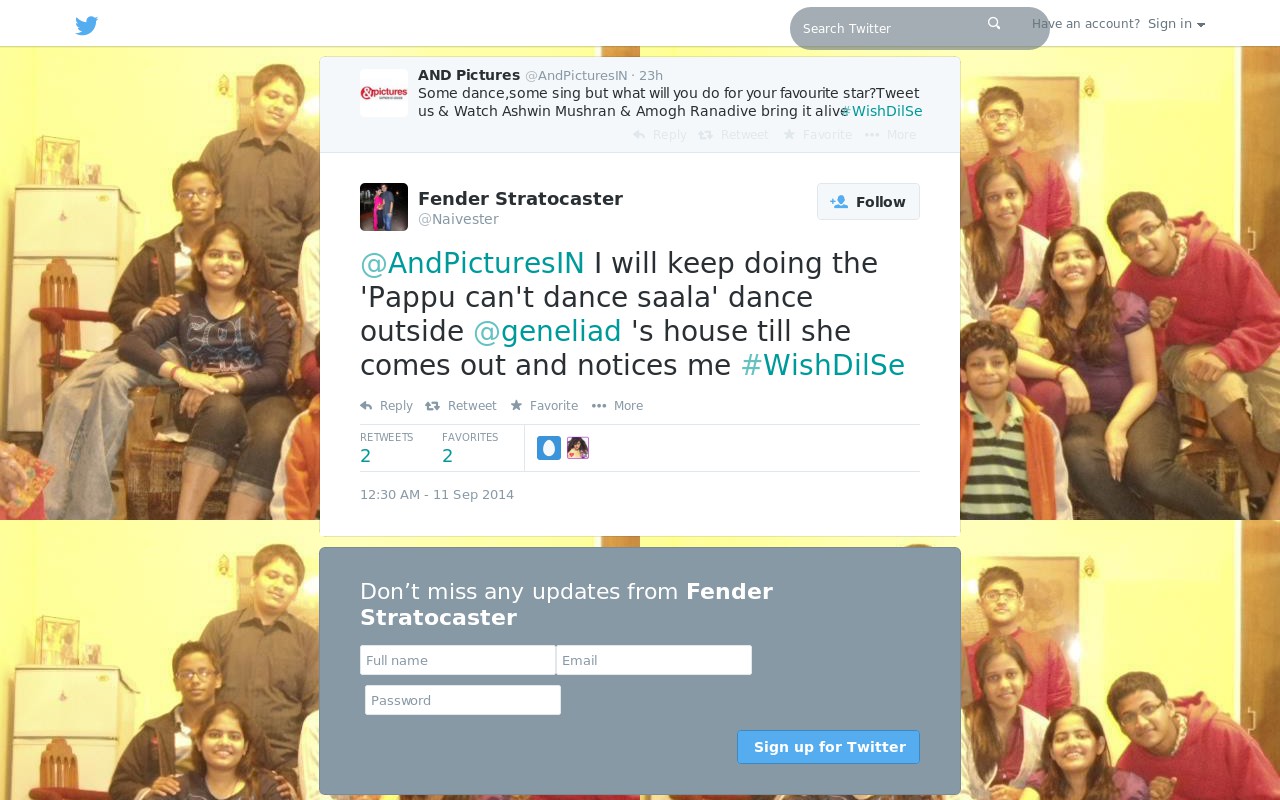Reply to Fender Stratocaster's tweet
Screen dimensions: 1280x800
coord(386,406)
